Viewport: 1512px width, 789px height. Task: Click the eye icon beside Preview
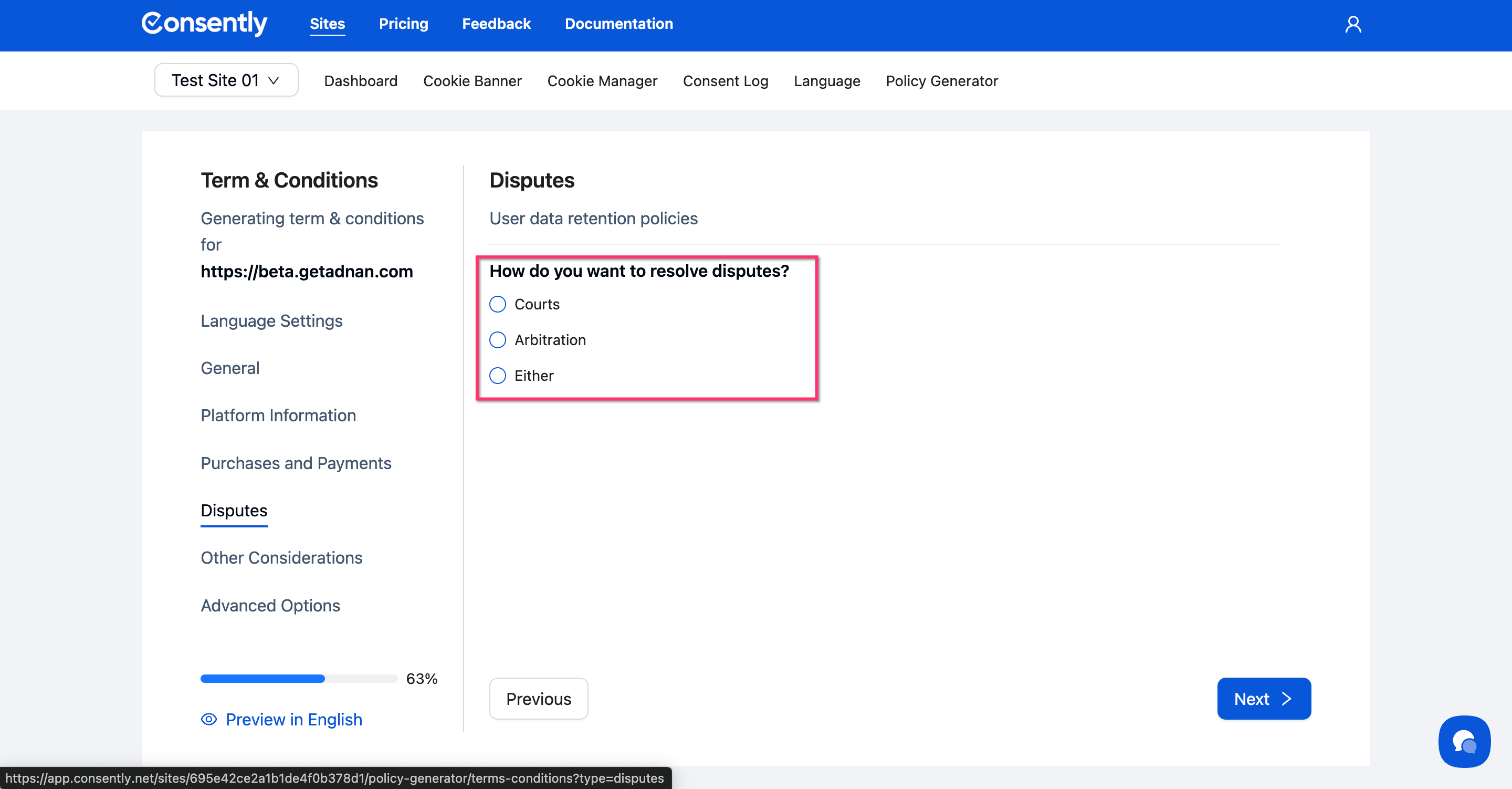(x=209, y=719)
